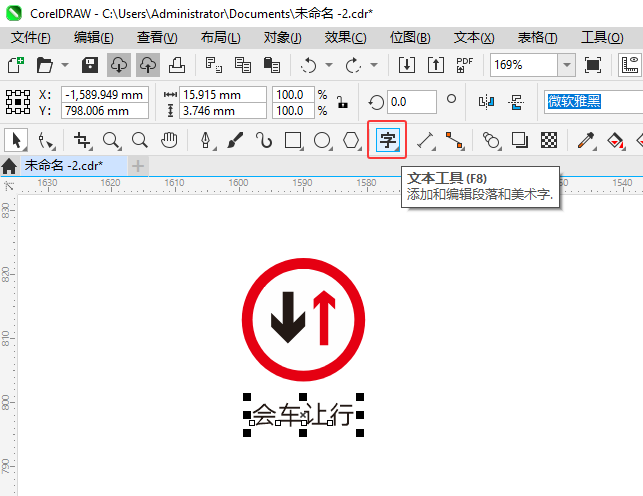The image size is (643, 496).
Task: Open the 效果(C) menu
Action: [345, 38]
